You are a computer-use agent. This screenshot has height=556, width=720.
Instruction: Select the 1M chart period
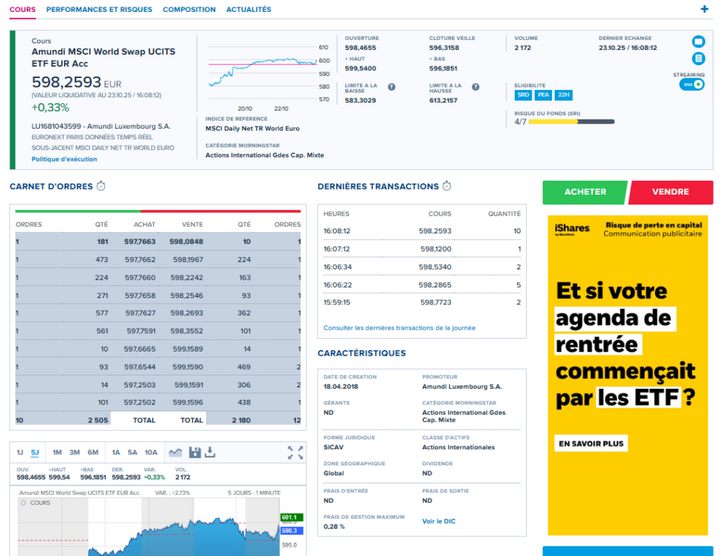(x=57, y=453)
